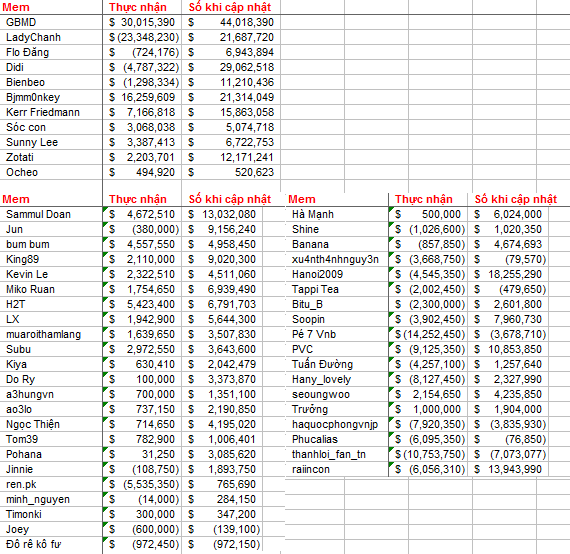This screenshot has width=570, height=554.
Task: Select the Trưởng cell
Action: pos(337,409)
